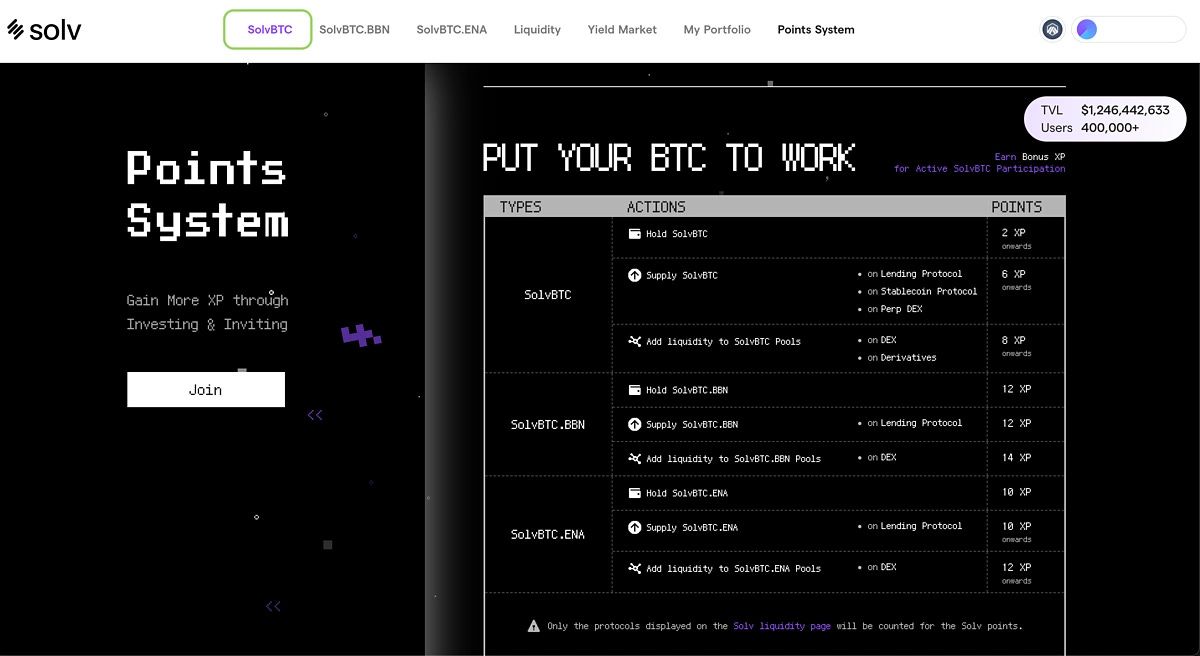The width and height of the screenshot is (1200, 656).
Task: Click the liquidity icon beside SolvBTC Pools
Action: (x=634, y=341)
